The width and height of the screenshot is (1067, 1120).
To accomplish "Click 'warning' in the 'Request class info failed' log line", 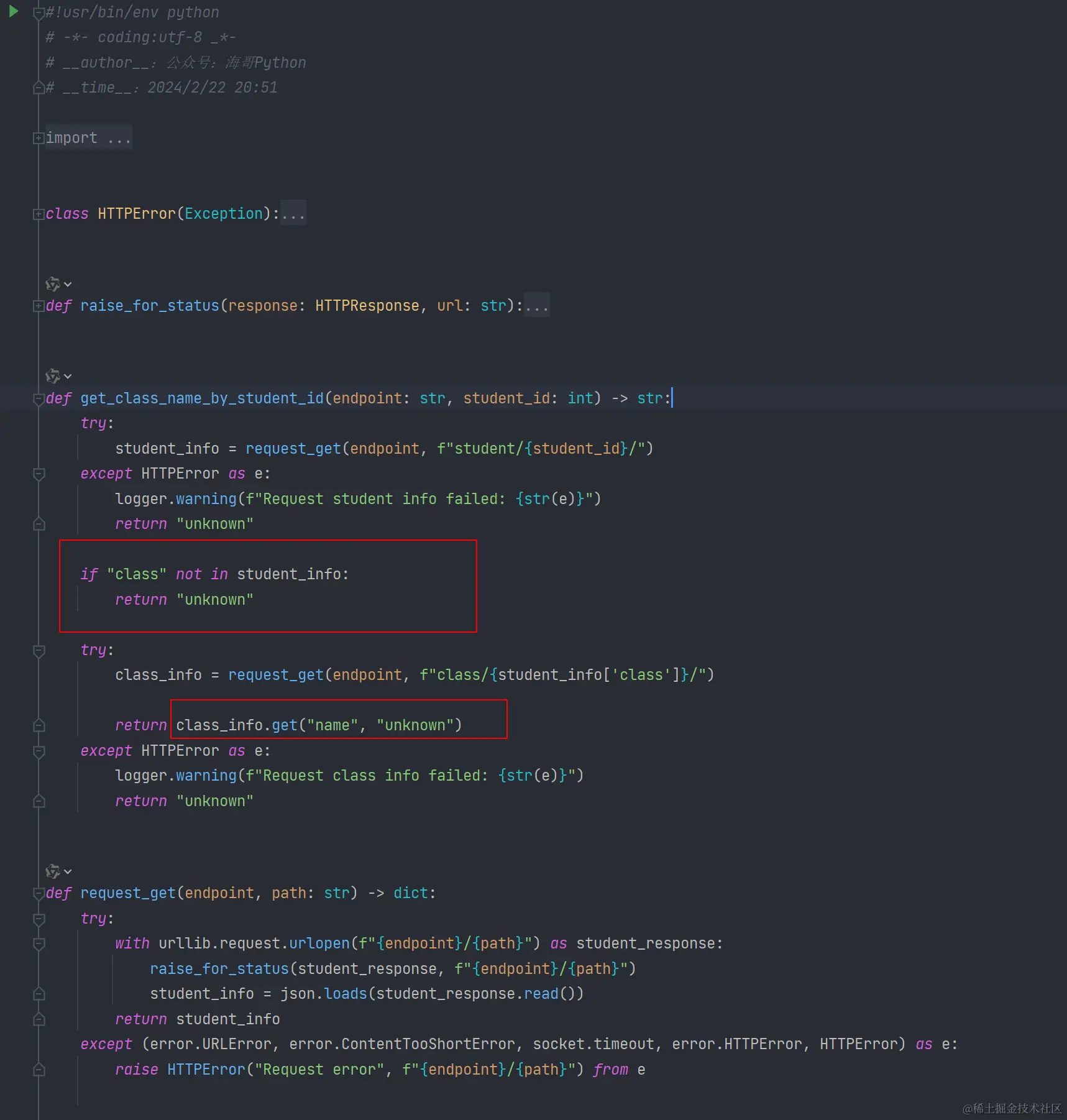I will [206, 776].
